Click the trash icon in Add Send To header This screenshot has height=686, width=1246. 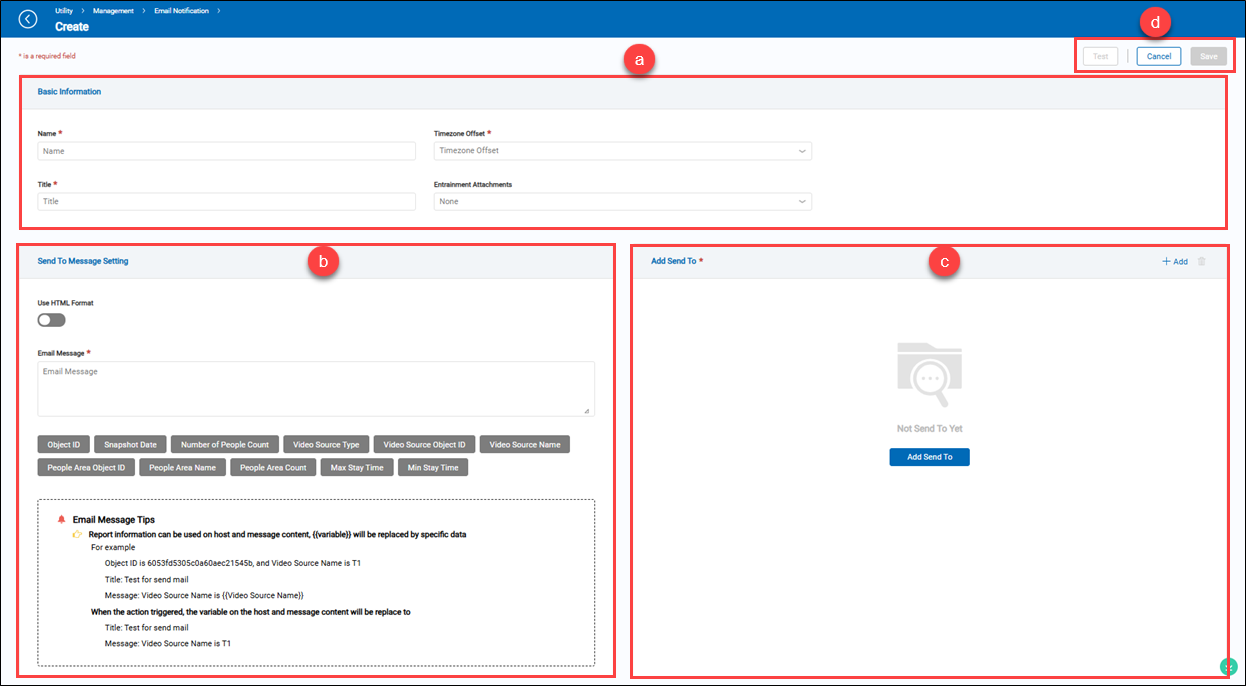tap(1201, 260)
